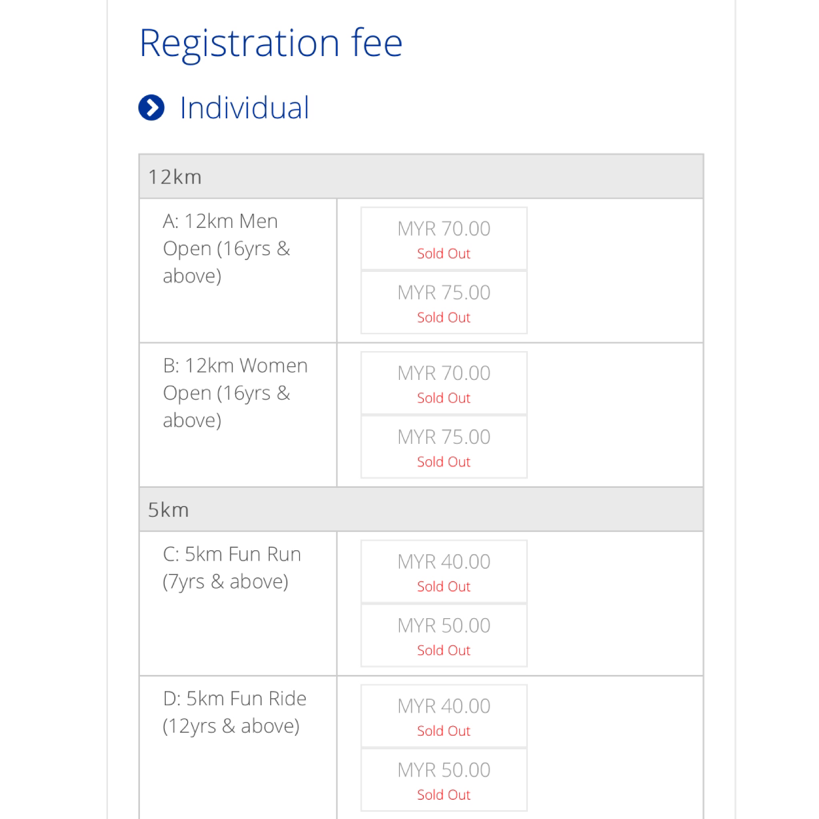Select the 12km category header row

421,177
